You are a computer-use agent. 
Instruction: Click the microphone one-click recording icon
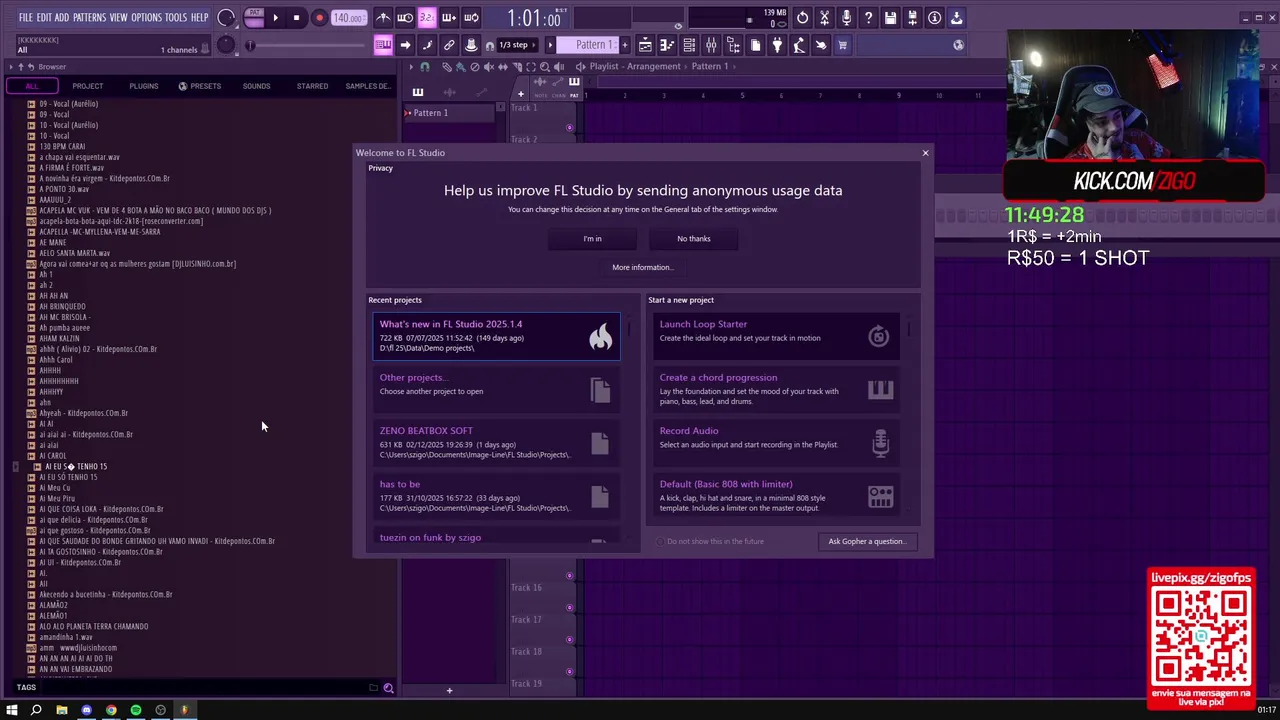coord(846,18)
